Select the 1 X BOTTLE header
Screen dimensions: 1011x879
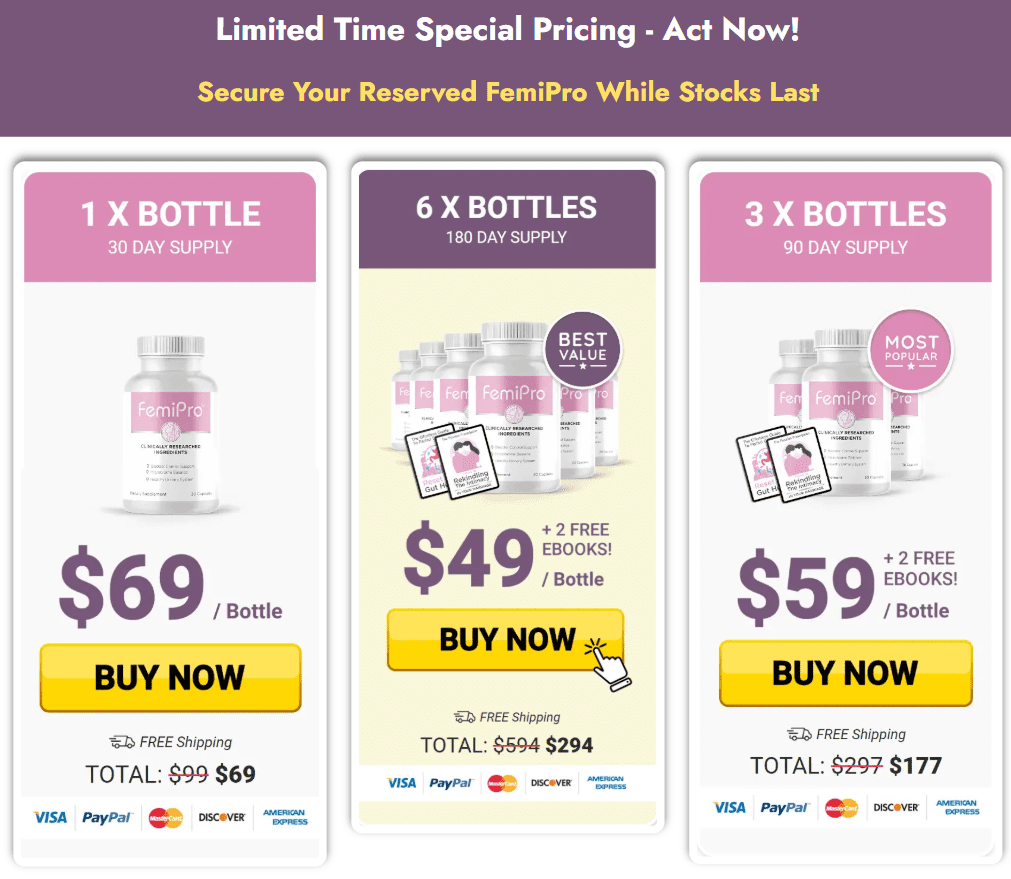[x=170, y=227]
